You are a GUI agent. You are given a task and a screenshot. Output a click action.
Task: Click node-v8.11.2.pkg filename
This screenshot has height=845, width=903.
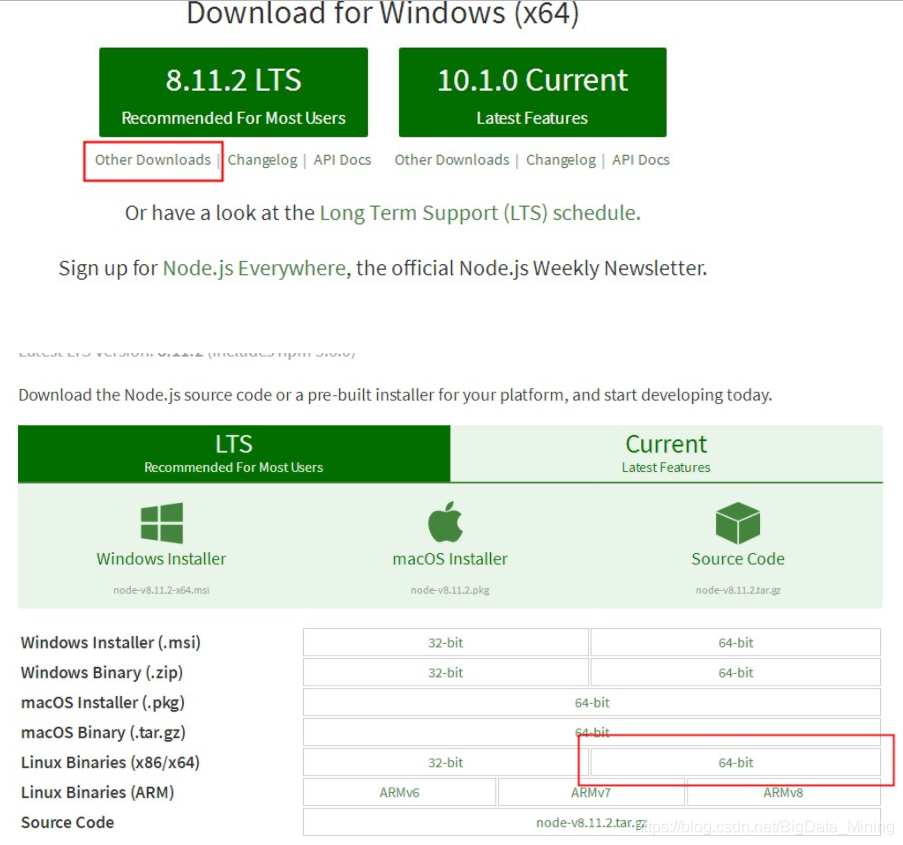click(450, 590)
